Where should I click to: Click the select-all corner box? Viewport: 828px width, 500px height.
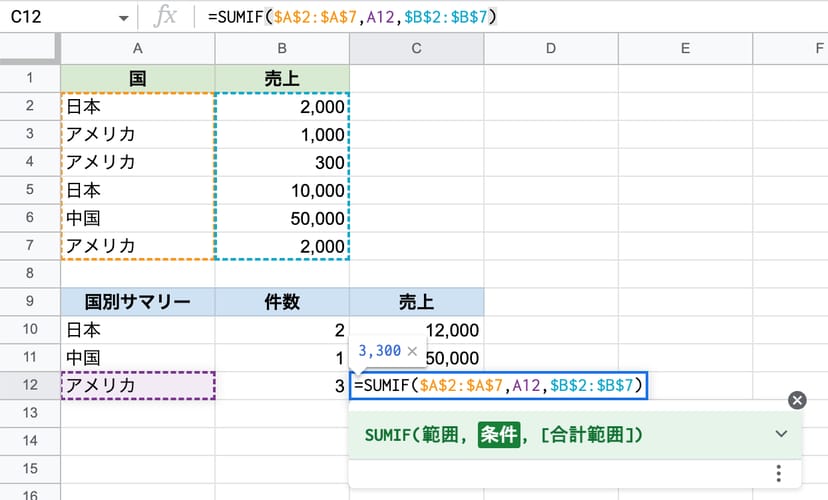30,48
